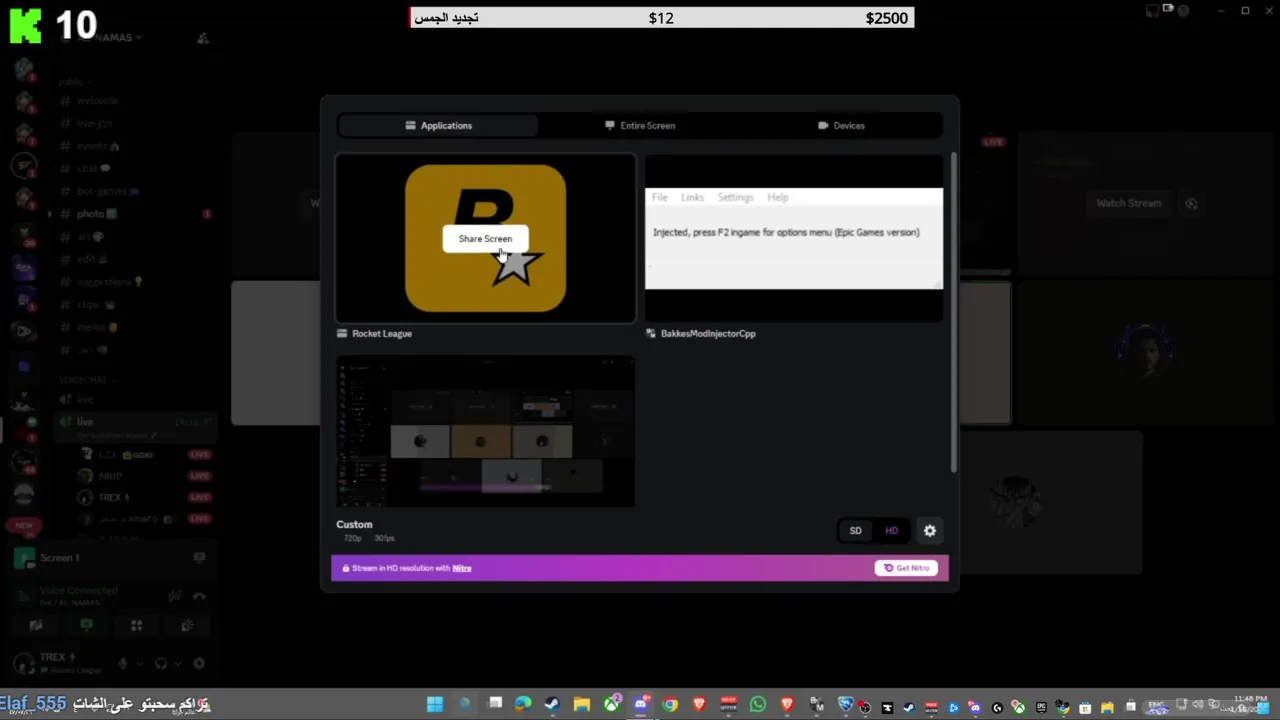Viewport: 1280px width, 720px height.
Task: Open the Devices tab
Action: pyautogui.click(x=841, y=125)
